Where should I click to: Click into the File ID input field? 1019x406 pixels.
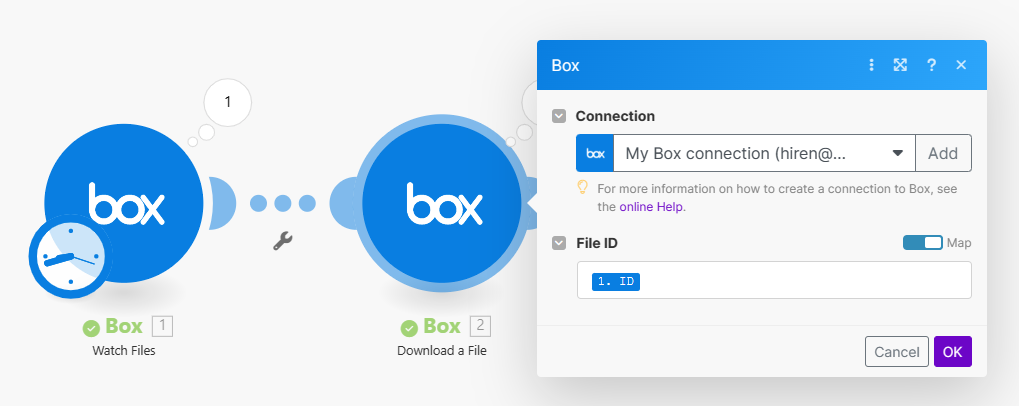774,280
